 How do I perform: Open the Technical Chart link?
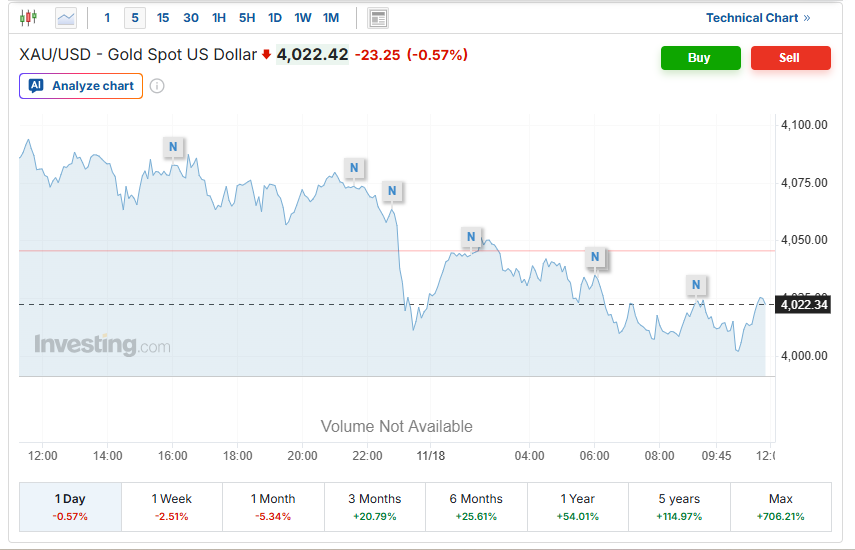pyautogui.click(x=757, y=18)
